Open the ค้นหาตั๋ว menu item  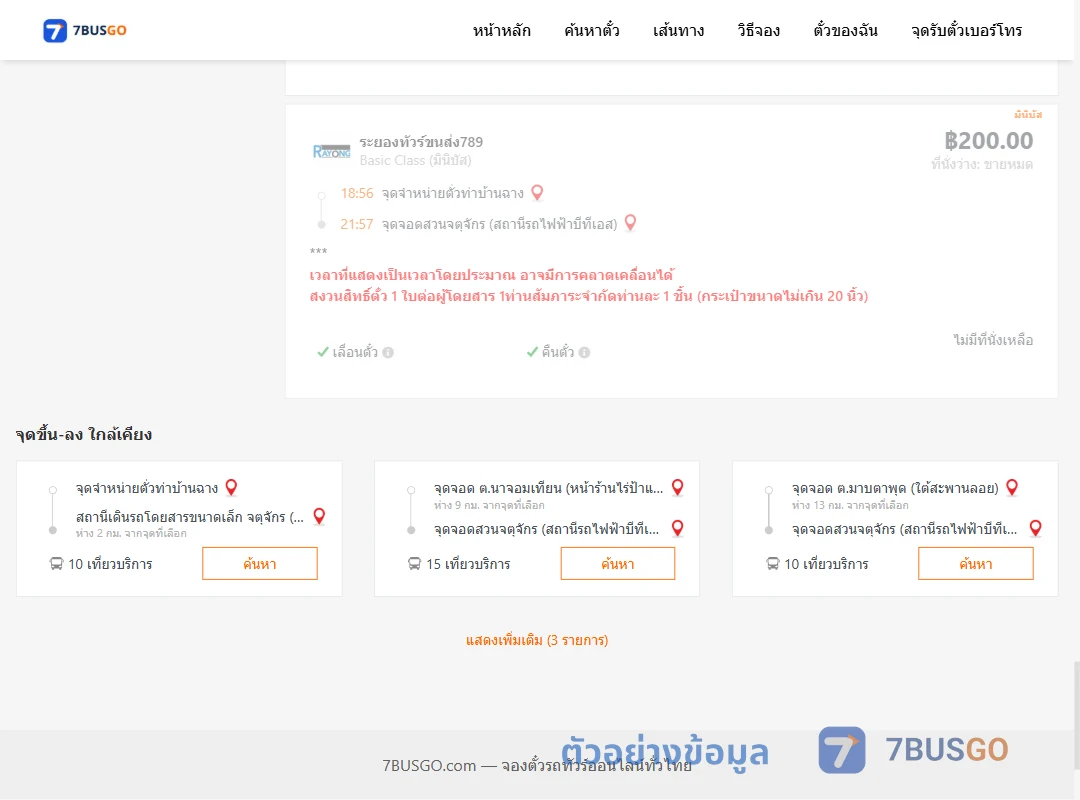click(592, 30)
